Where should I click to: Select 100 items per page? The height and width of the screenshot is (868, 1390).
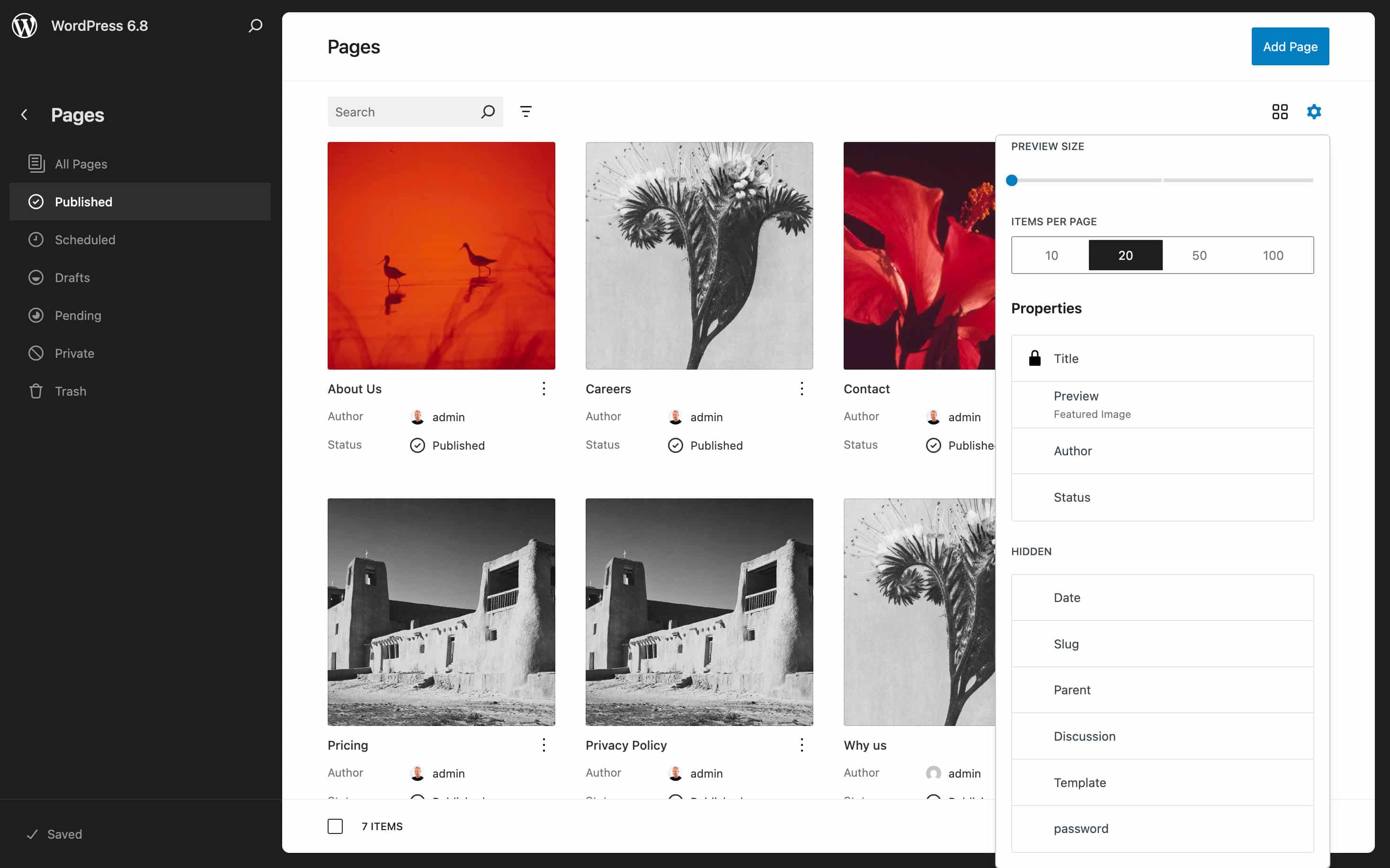[1274, 255]
